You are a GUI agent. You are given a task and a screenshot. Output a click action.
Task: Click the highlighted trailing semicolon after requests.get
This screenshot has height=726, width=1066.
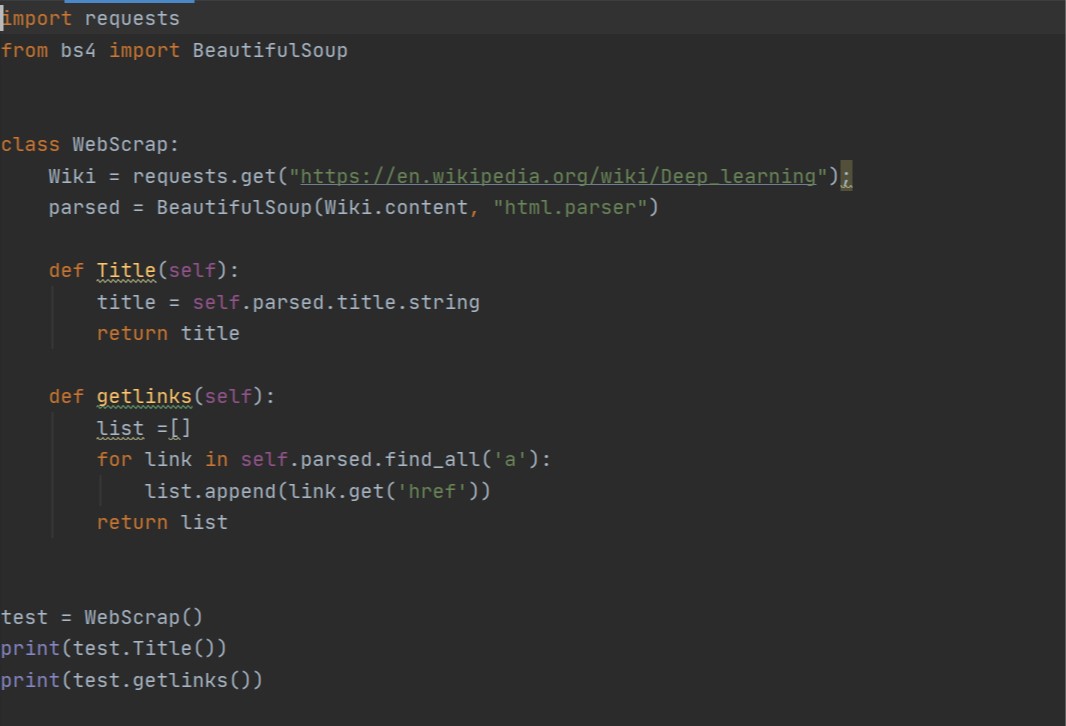pos(846,177)
